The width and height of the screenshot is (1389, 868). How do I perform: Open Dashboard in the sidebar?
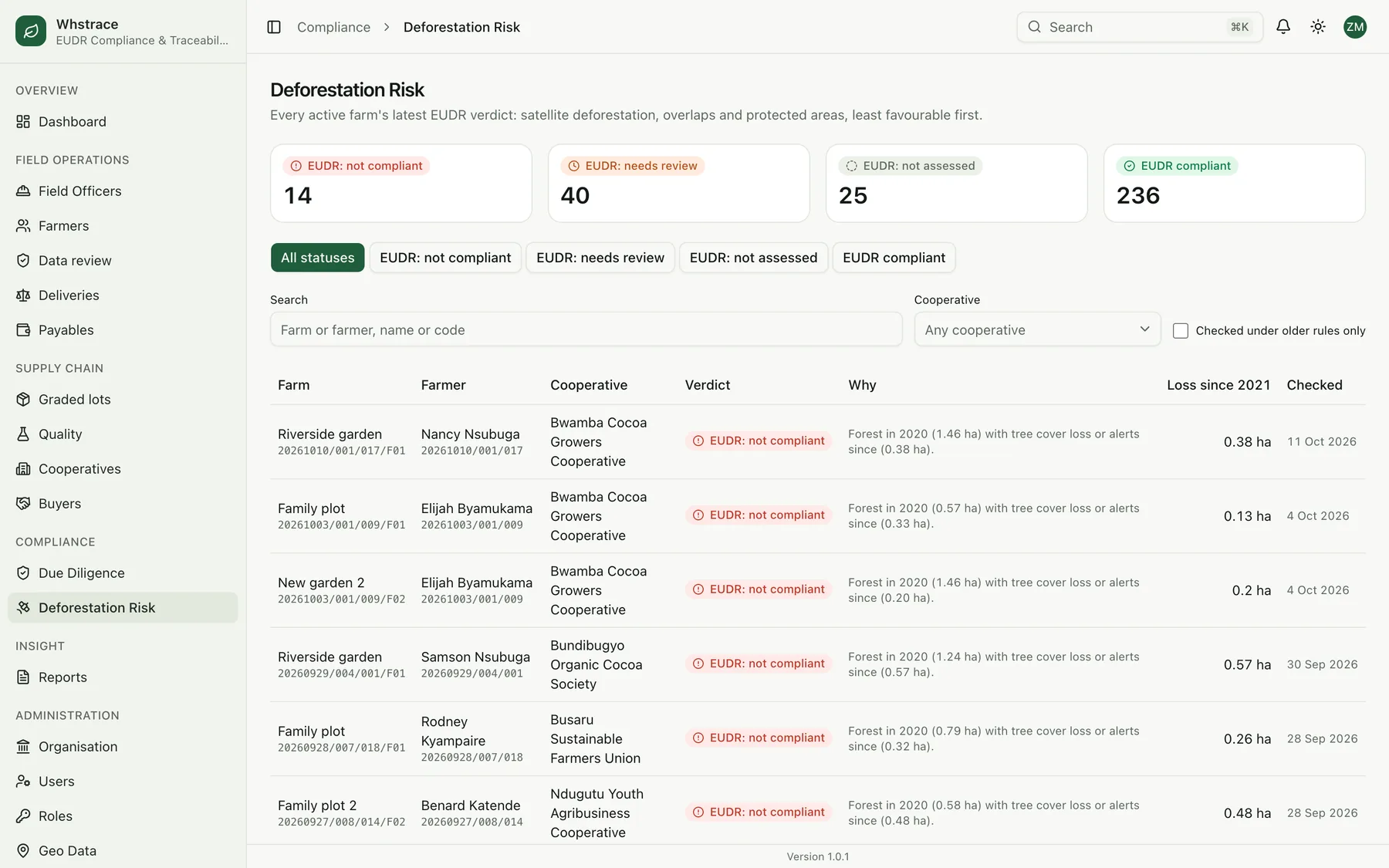123,122
